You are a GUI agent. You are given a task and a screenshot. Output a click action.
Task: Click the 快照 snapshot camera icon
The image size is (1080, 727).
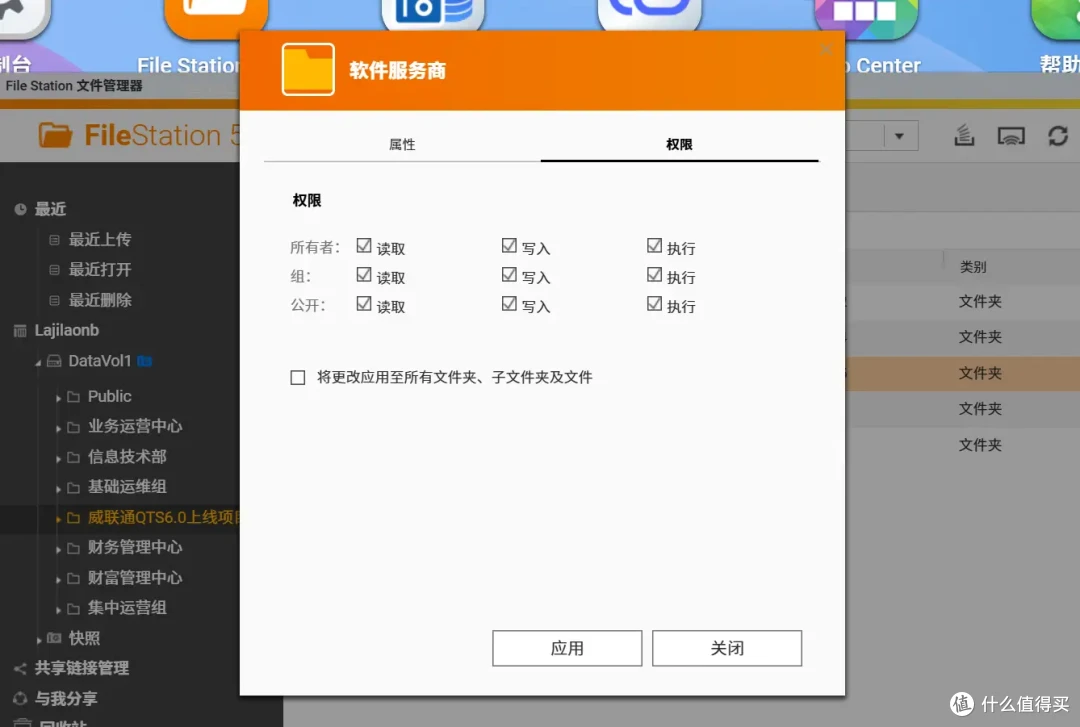[x=54, y=638]
